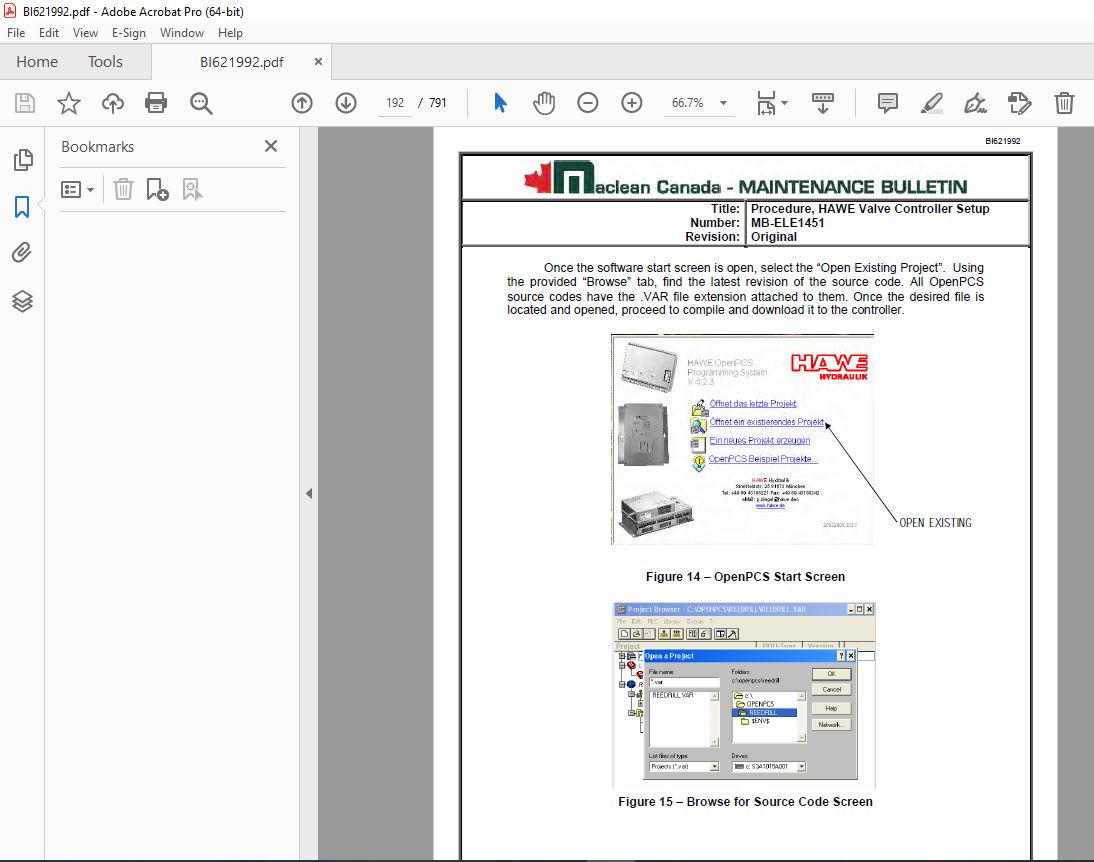Open the Help menu

pos(230,33)
